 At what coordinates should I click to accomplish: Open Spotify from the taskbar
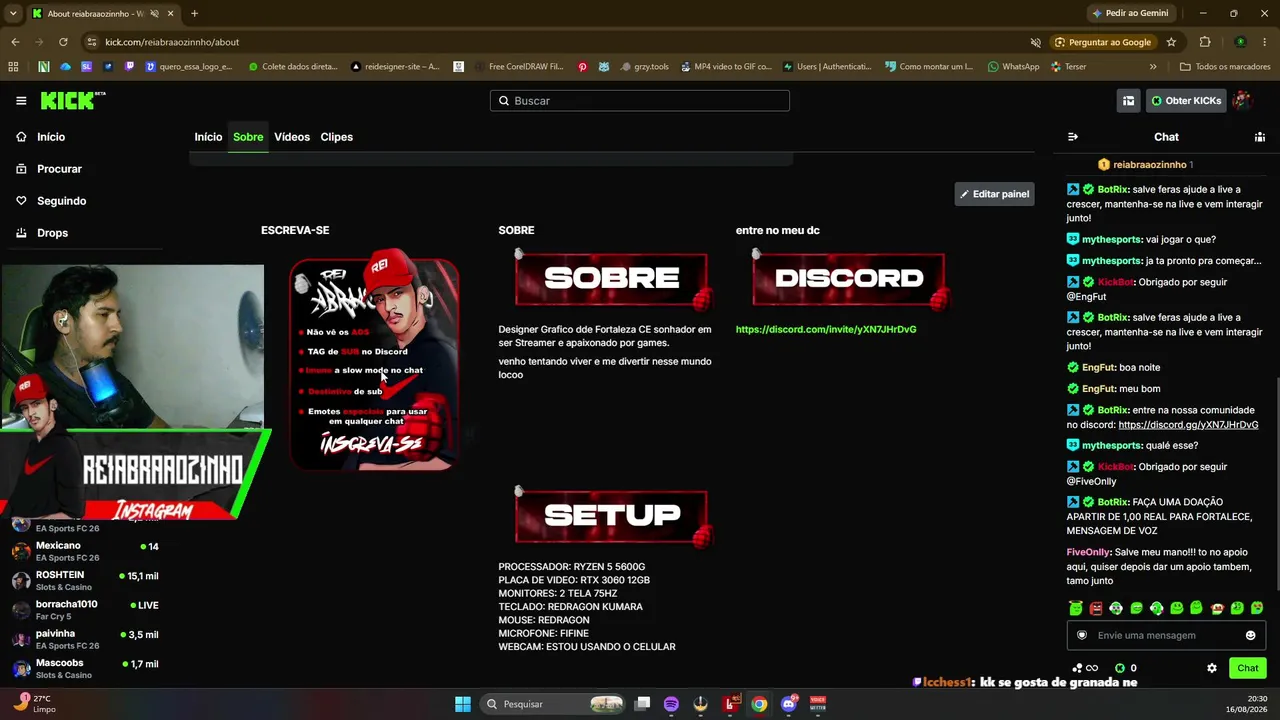[671, 704]
